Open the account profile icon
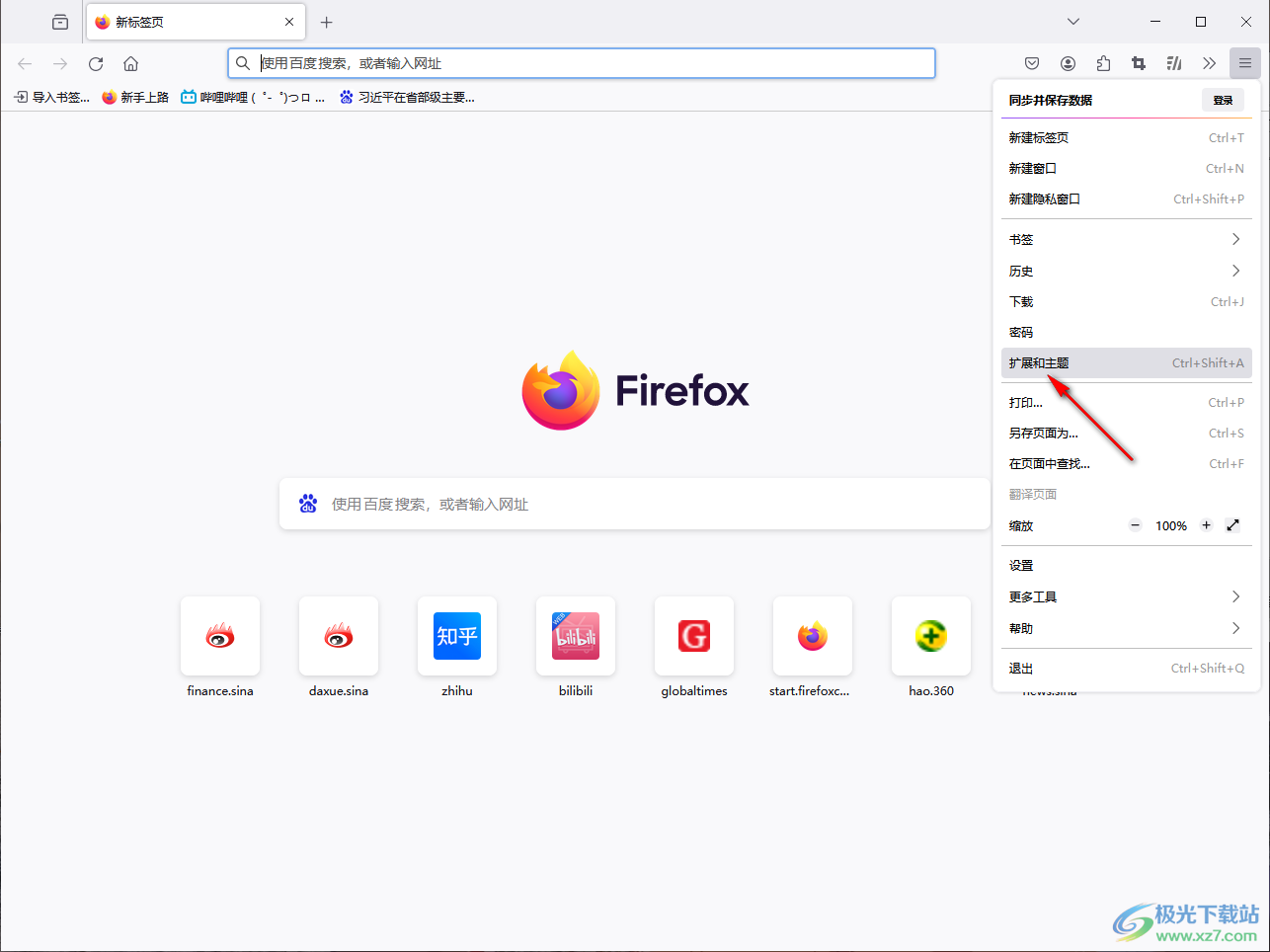This screenshot has width=1270, height=952. [x=1068, y=63]
